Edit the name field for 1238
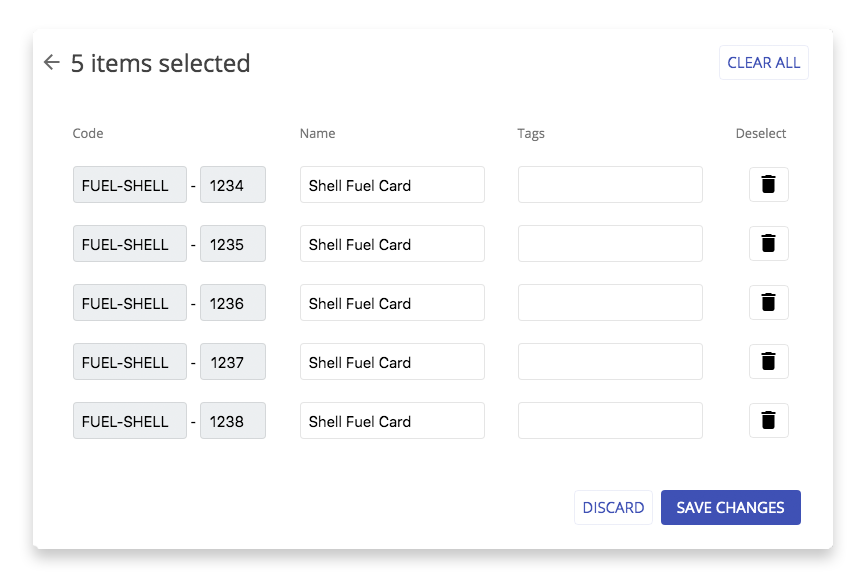Viewport: 861px width, 588px height. coord(392,421)
